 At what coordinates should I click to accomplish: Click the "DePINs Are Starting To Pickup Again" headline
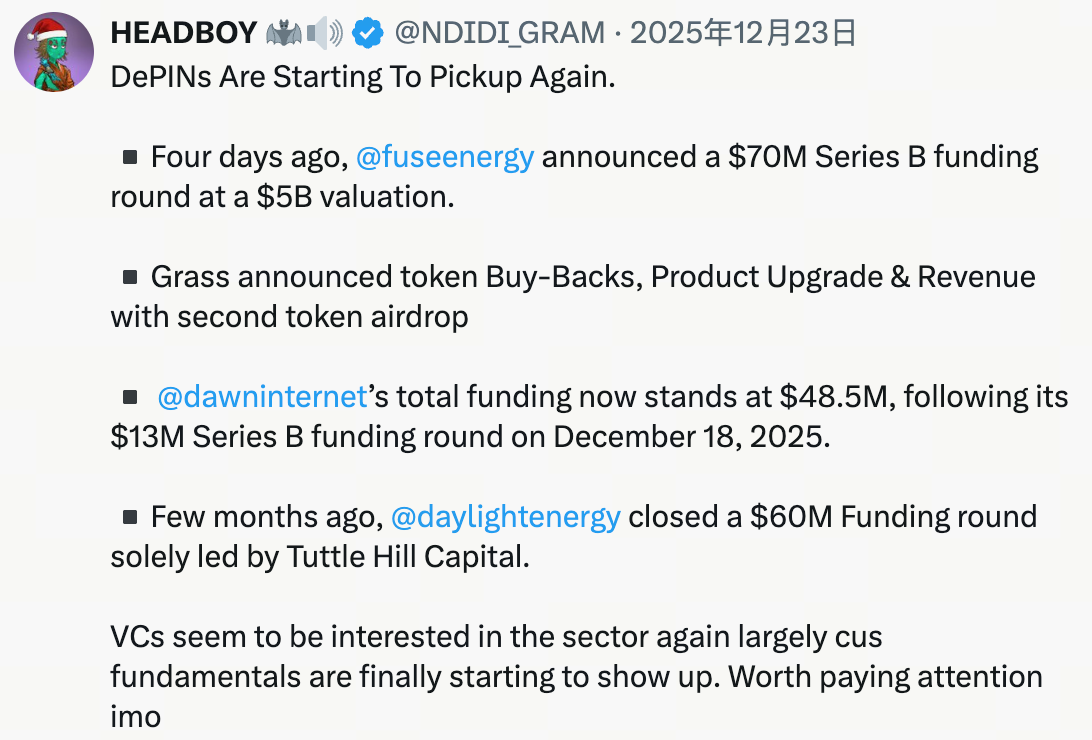[362, 77]
